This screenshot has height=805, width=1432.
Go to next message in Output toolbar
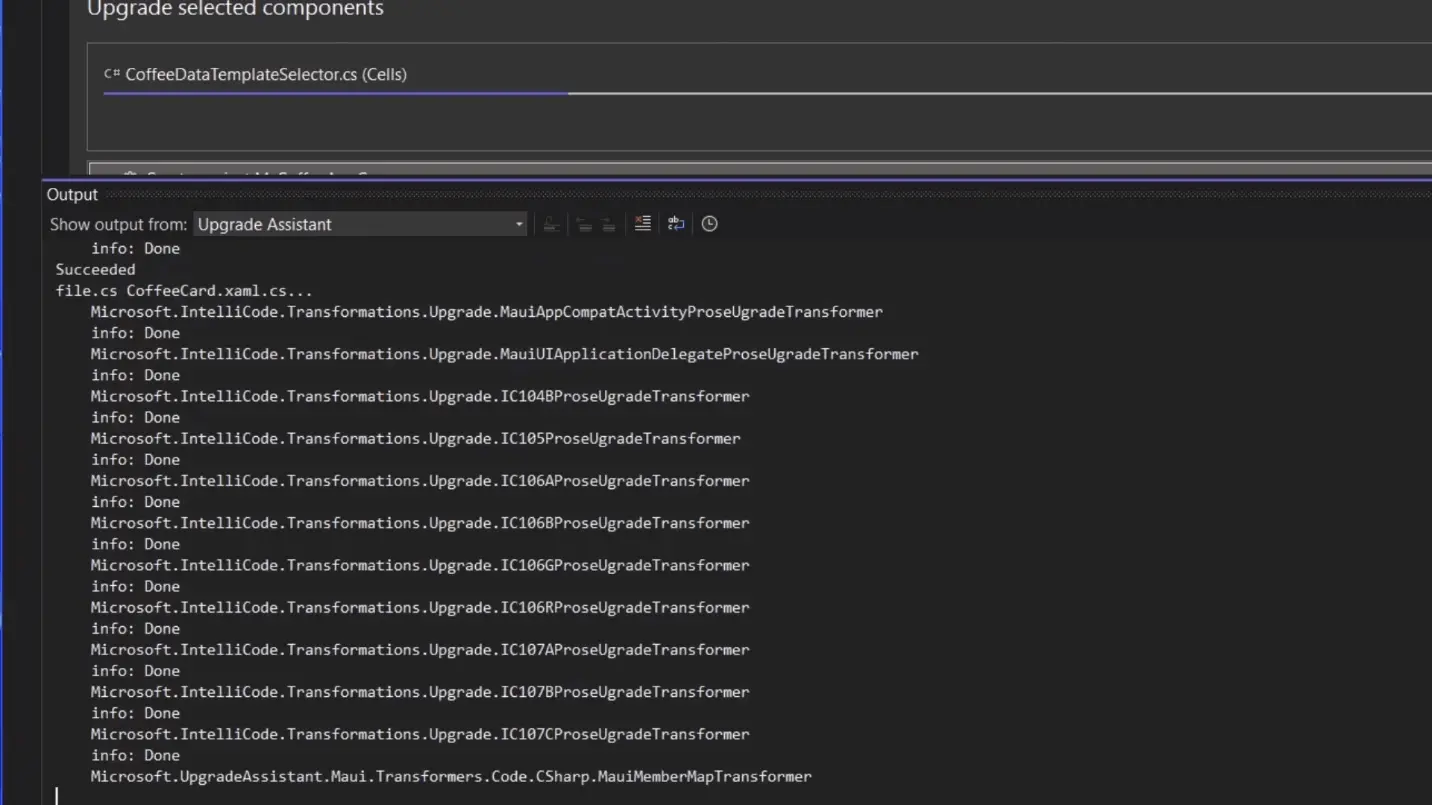[608, 224]
